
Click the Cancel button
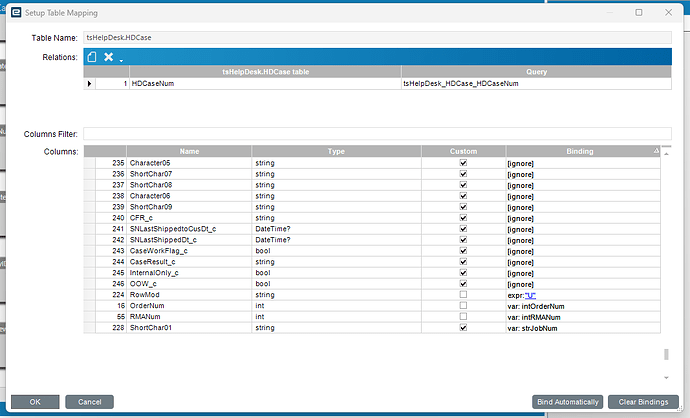[x=89, y=402]
